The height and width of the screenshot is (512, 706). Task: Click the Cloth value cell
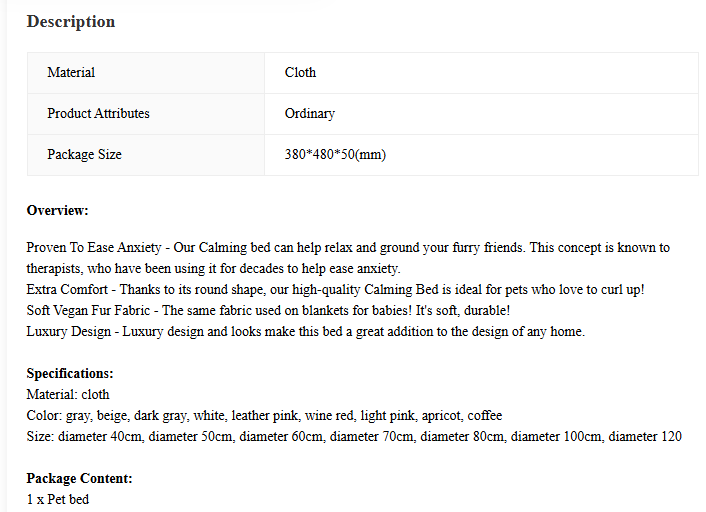(481, 73)
